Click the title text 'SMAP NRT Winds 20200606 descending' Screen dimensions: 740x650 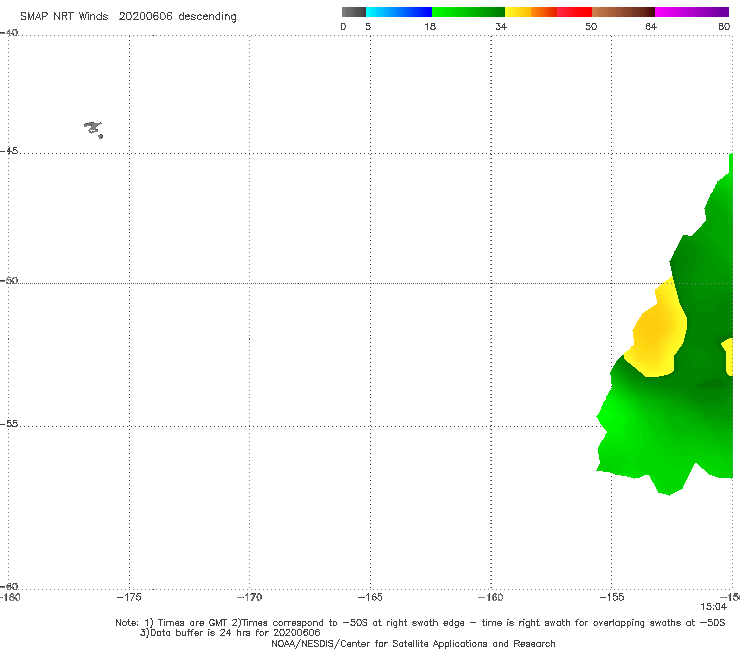(x=128, y=17)
